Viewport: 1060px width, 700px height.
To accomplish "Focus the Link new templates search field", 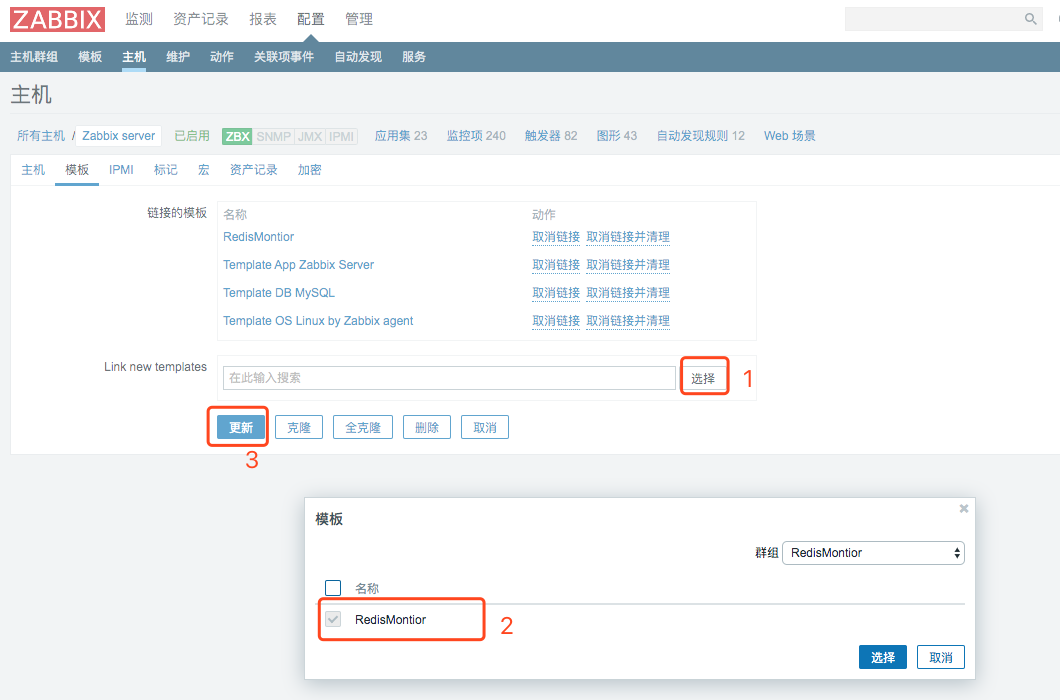I will click(449, 378).
